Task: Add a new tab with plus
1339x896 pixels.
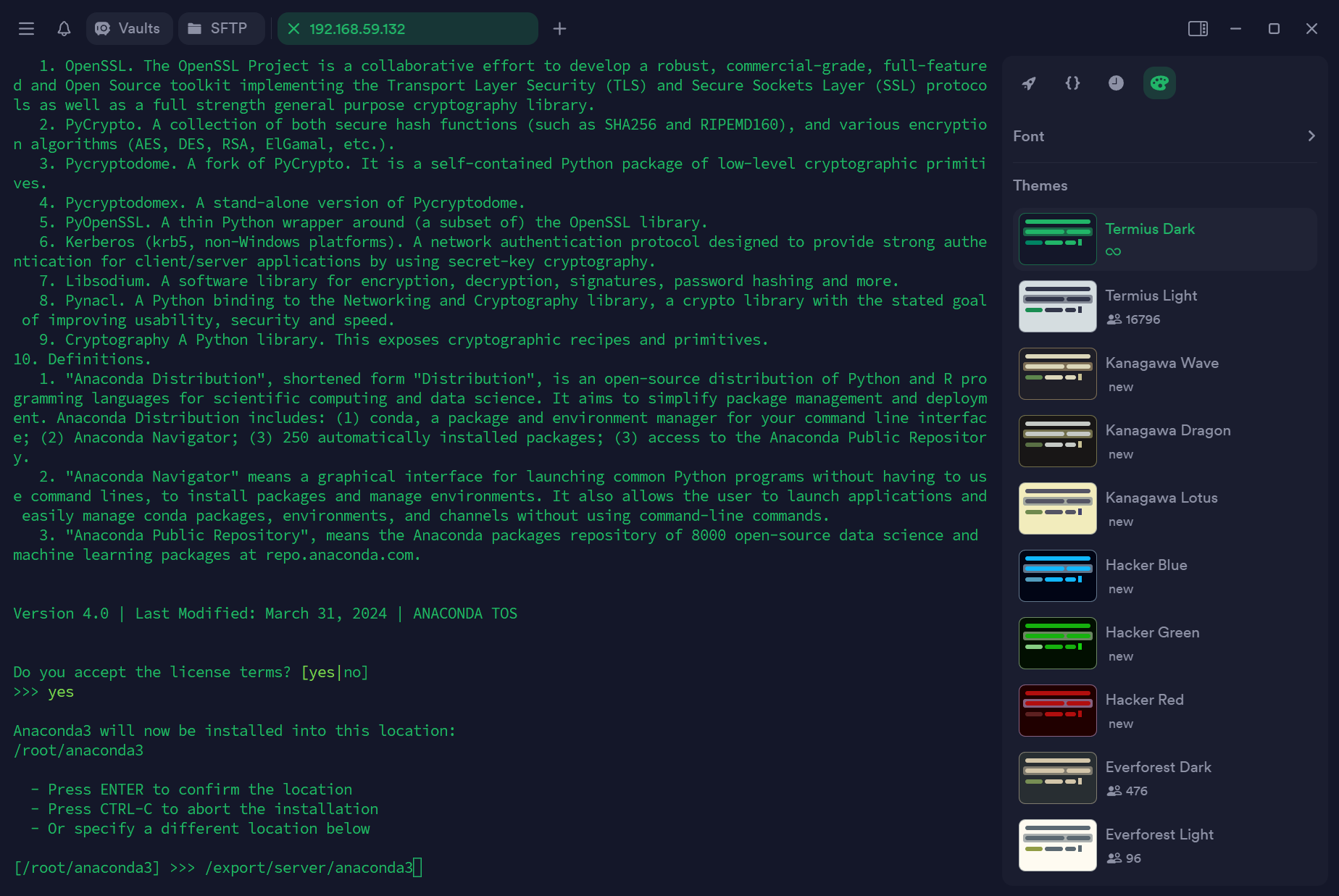Action: click(559, 29)
